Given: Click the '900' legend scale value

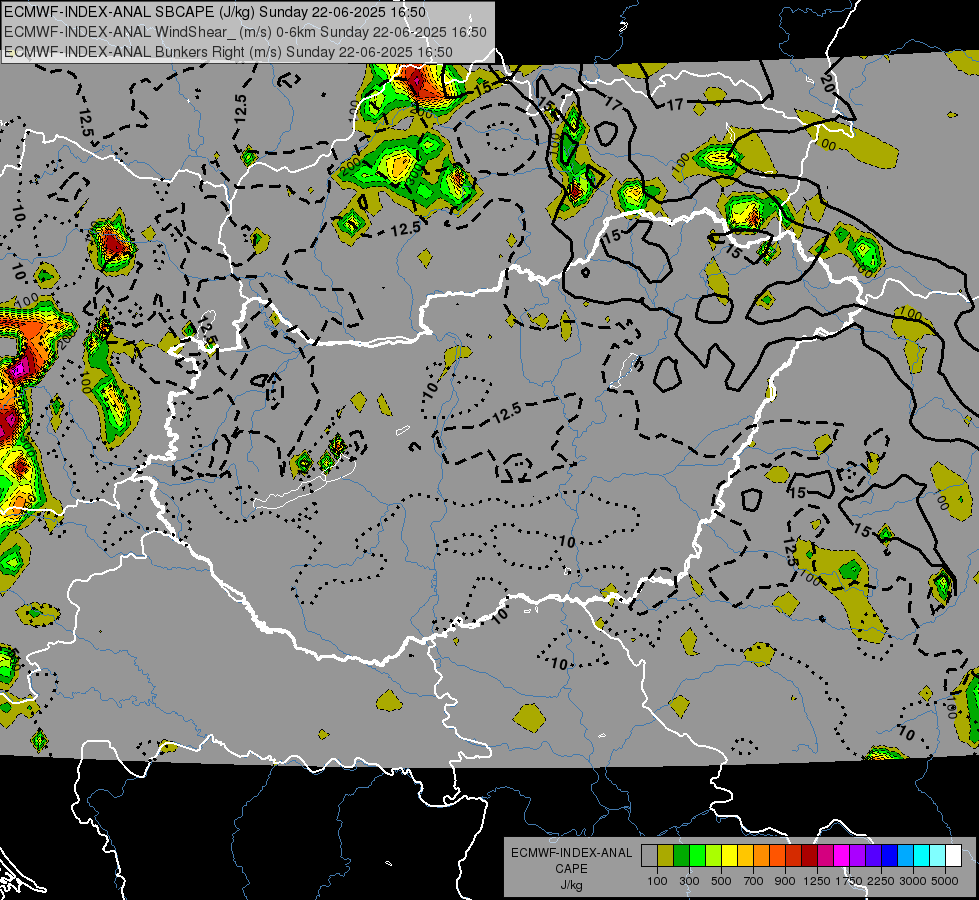Looking at the screenshot, I should tap(785, 881).
